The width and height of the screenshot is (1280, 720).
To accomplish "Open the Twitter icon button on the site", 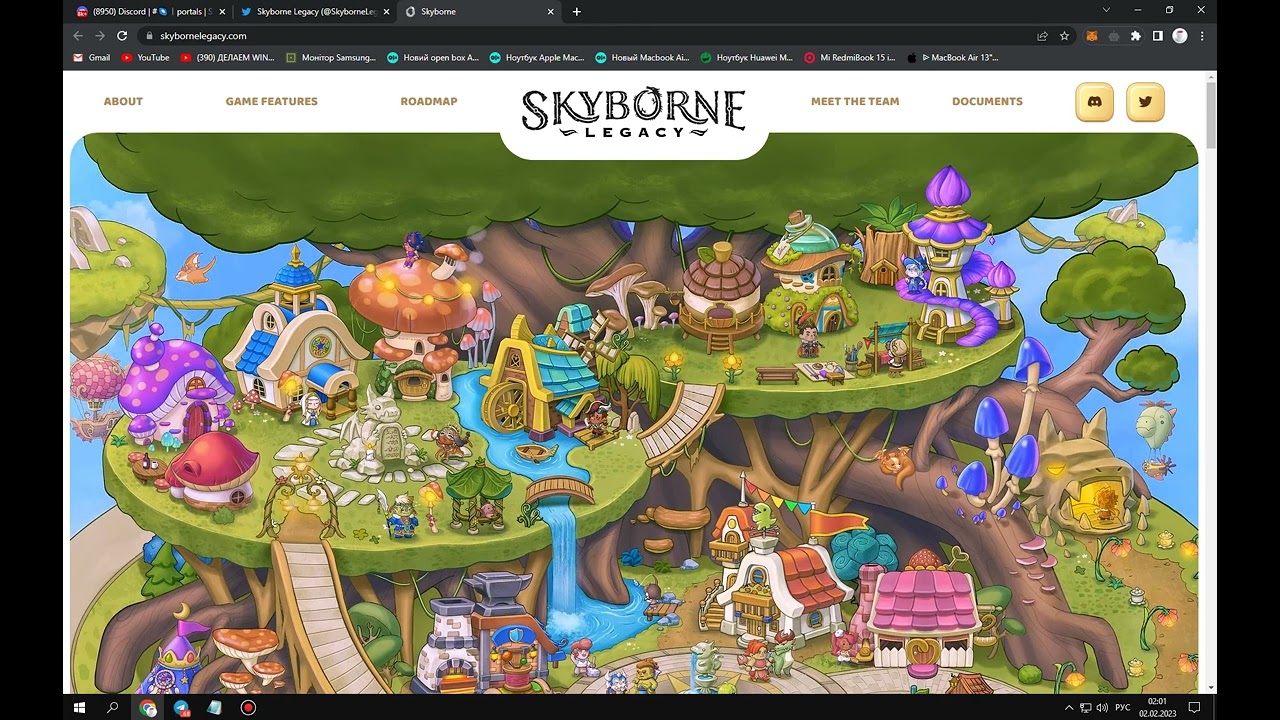I will [1145, 102].
